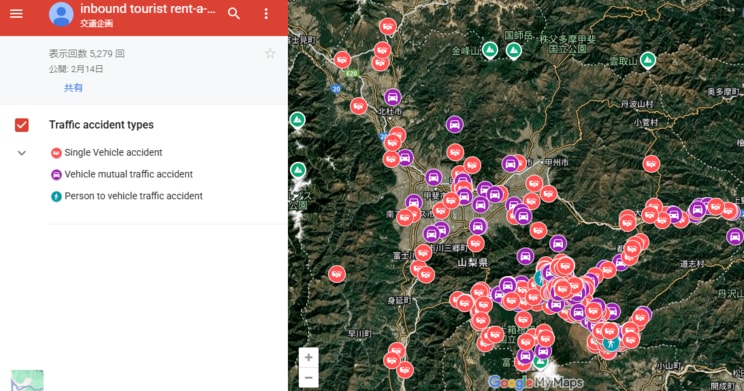Select Person to vehicle traffic accident item
This screenshot has width=744, height=391.
127,196
